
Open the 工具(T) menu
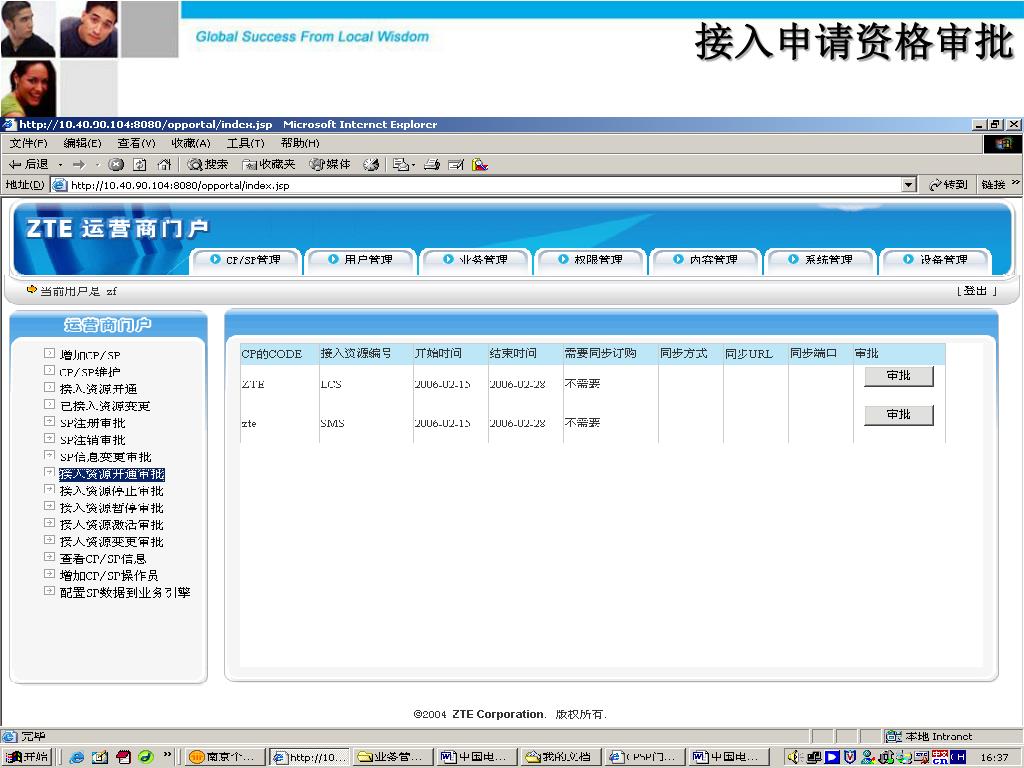coord(246,143)
